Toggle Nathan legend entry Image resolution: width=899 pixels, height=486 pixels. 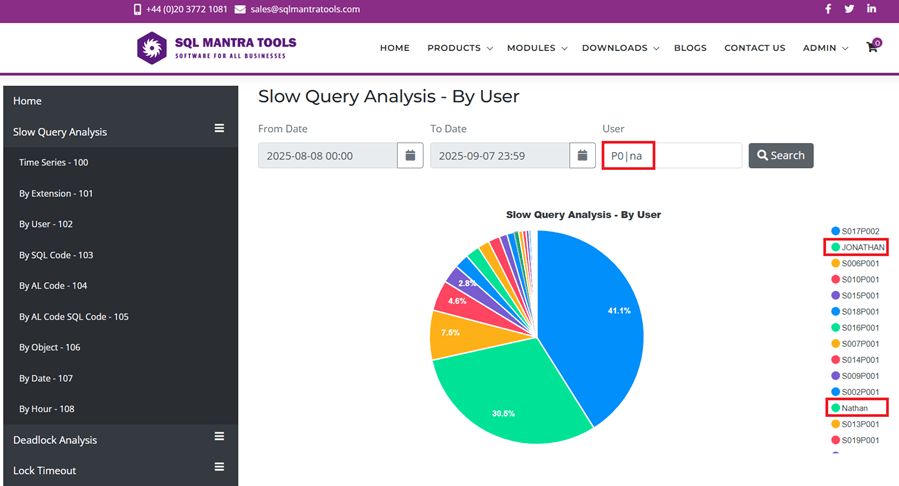tap(850, 408)
